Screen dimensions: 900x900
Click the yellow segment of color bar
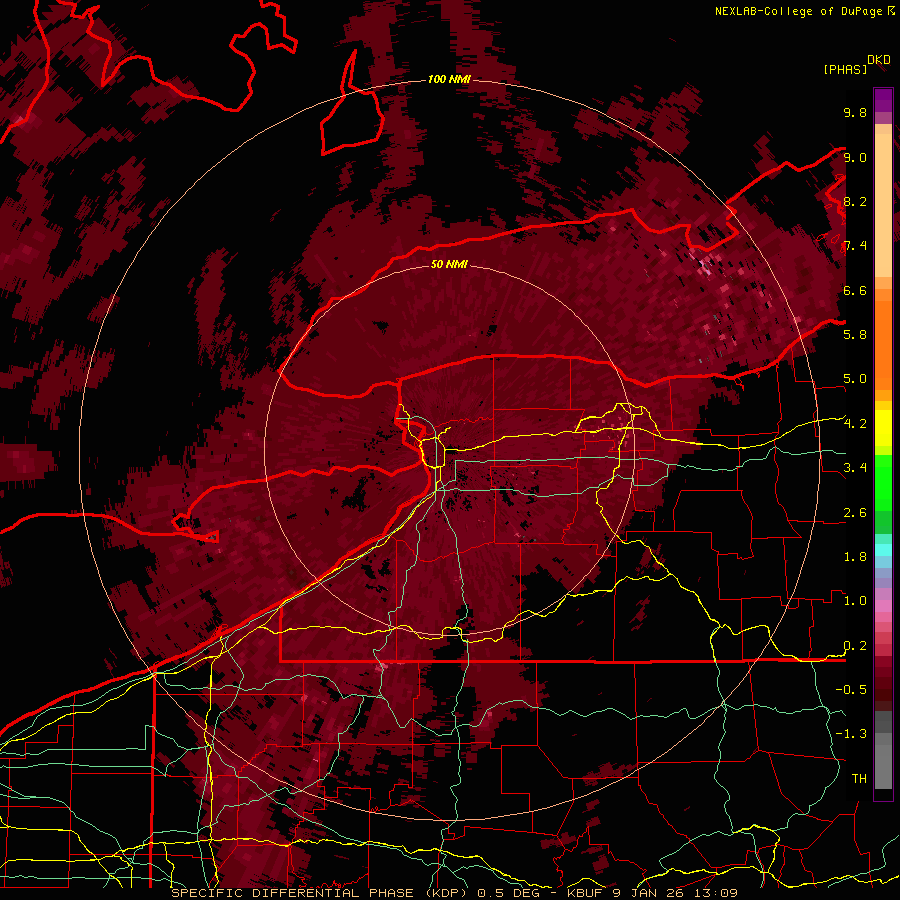click(883, 428)
